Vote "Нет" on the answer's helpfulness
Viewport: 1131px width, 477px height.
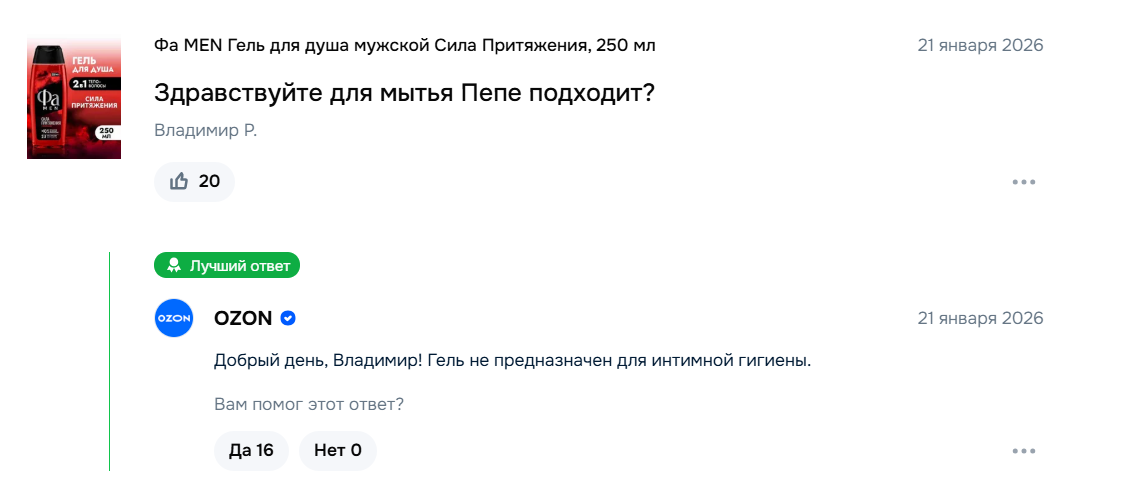click(x=338, y=450)
